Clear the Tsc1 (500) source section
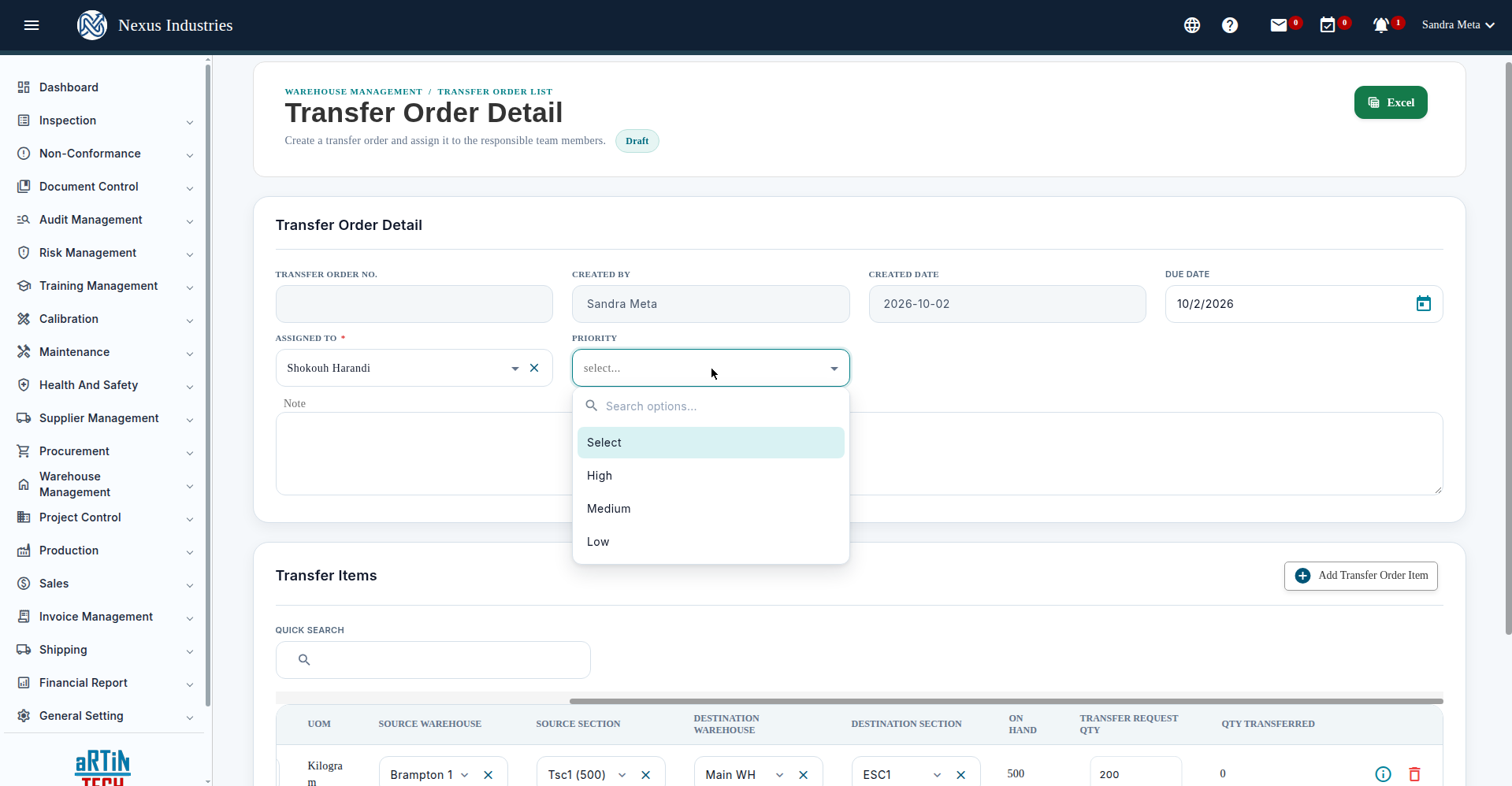Viewport: 1512px width, 786px height. [x=646, y=775]
